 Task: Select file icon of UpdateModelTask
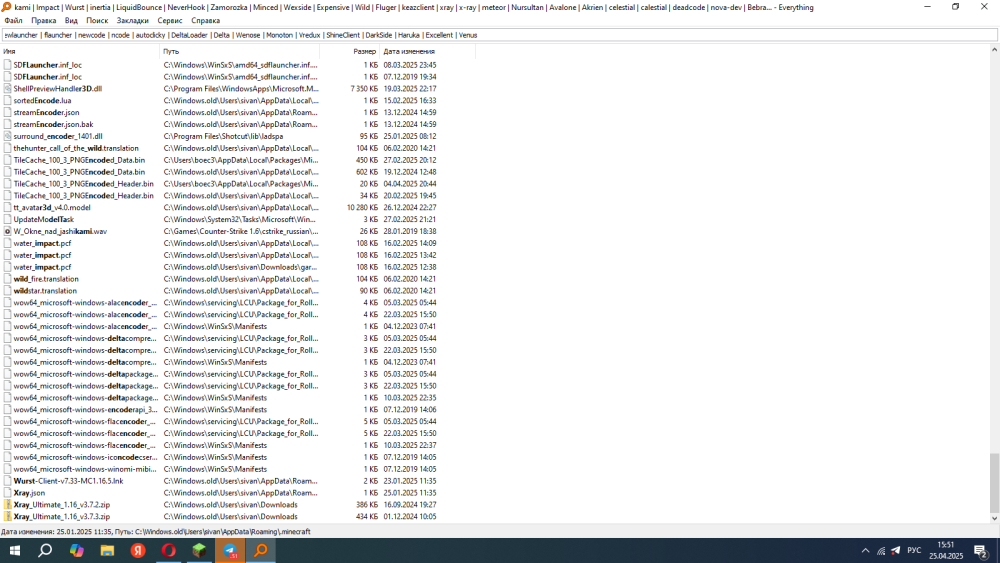[x=8, y=219]
